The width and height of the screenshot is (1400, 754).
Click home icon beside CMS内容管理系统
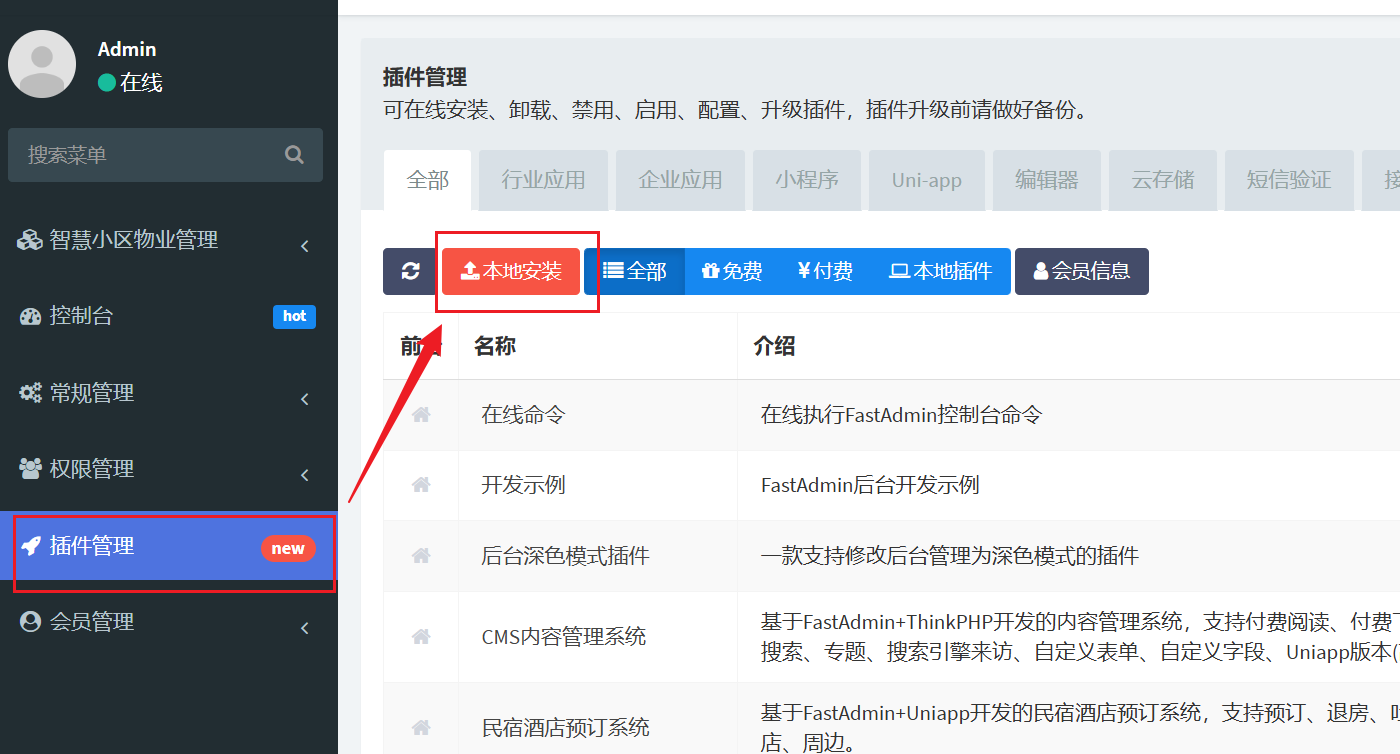coord(421,636)
